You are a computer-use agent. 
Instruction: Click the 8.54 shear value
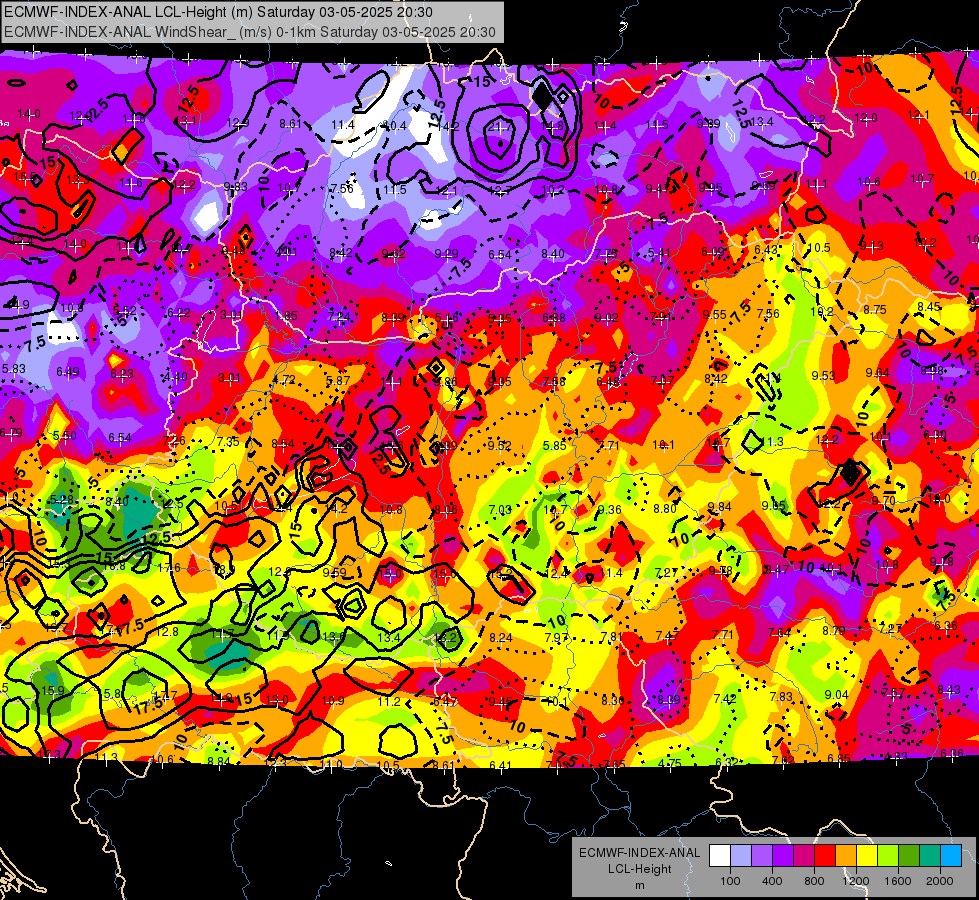click(283, 444)
